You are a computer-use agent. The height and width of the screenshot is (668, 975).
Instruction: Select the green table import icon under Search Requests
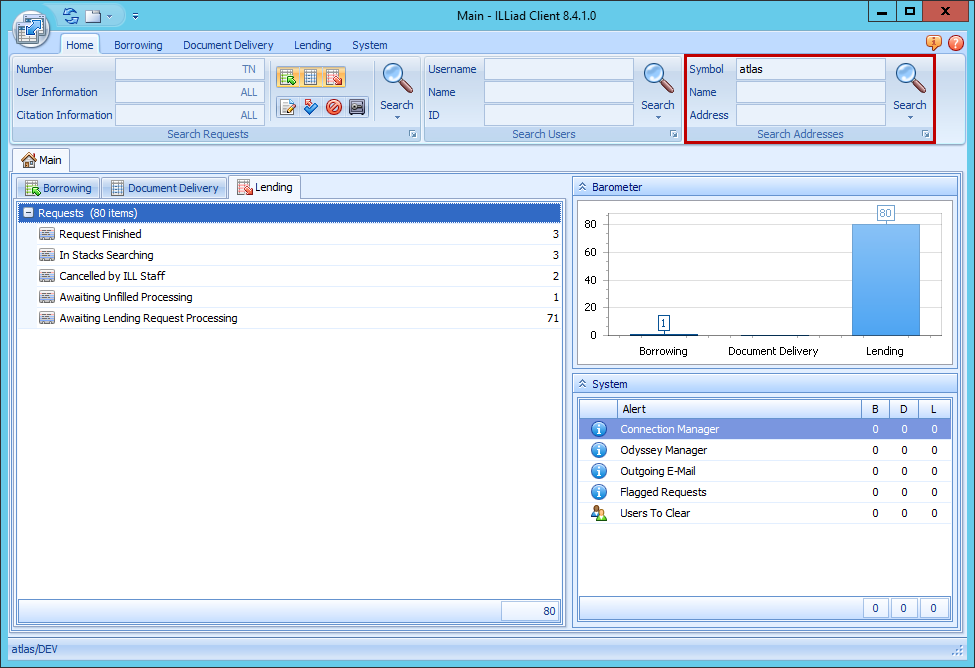point(287,76)
